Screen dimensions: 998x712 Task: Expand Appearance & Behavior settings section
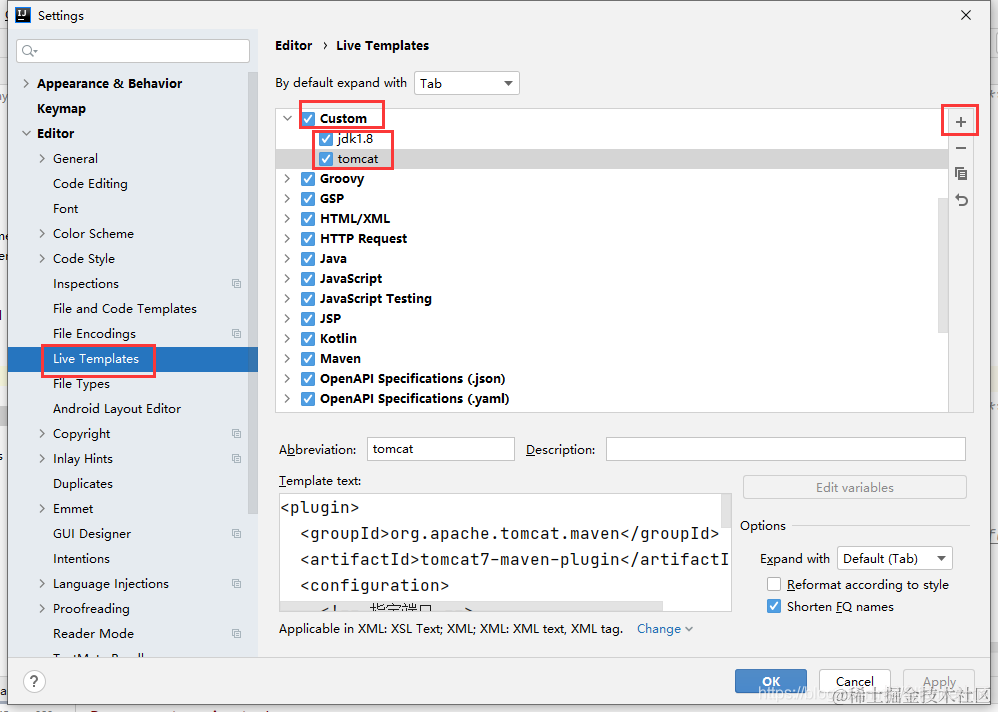point(26,83)
